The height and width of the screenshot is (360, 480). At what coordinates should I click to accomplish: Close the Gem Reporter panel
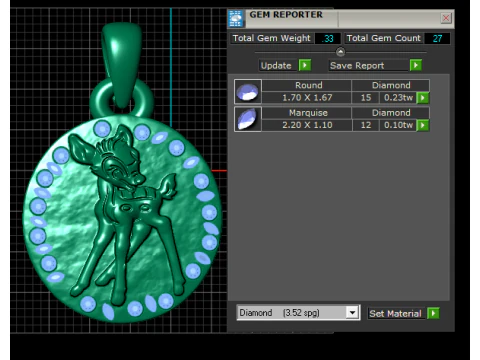click(446, 18)
